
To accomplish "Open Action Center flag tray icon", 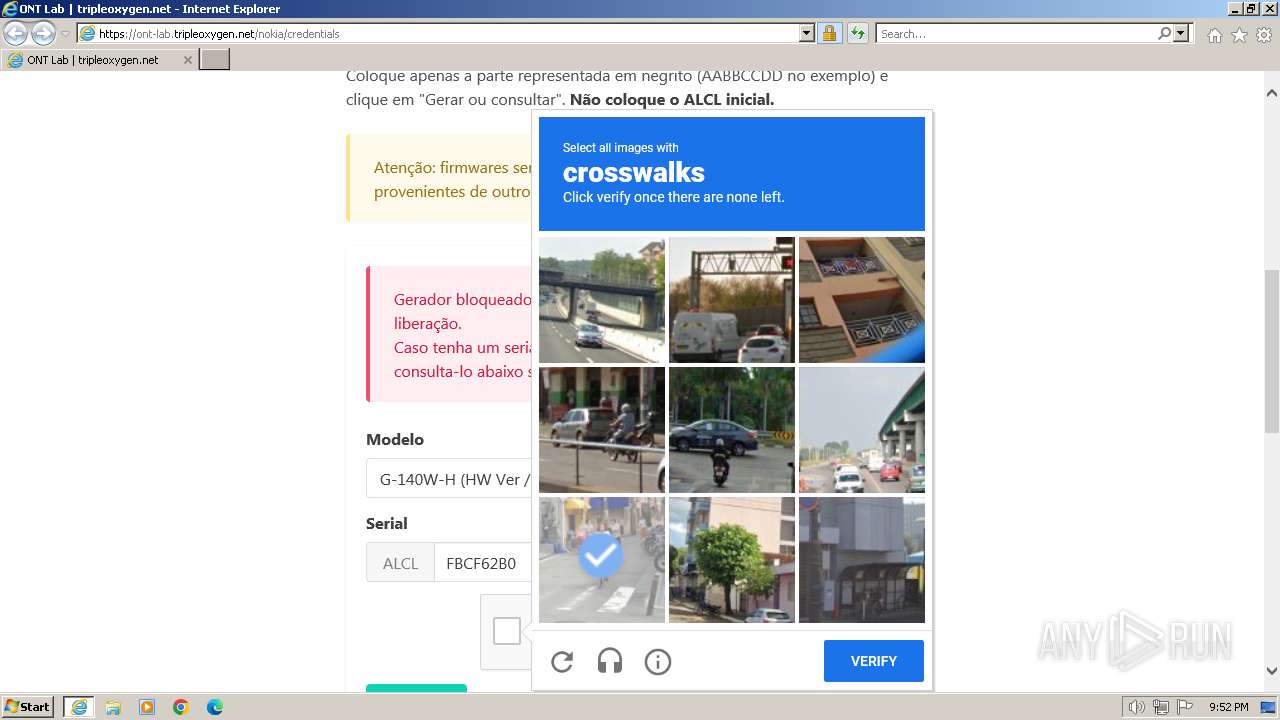I will coord(1185,707).
